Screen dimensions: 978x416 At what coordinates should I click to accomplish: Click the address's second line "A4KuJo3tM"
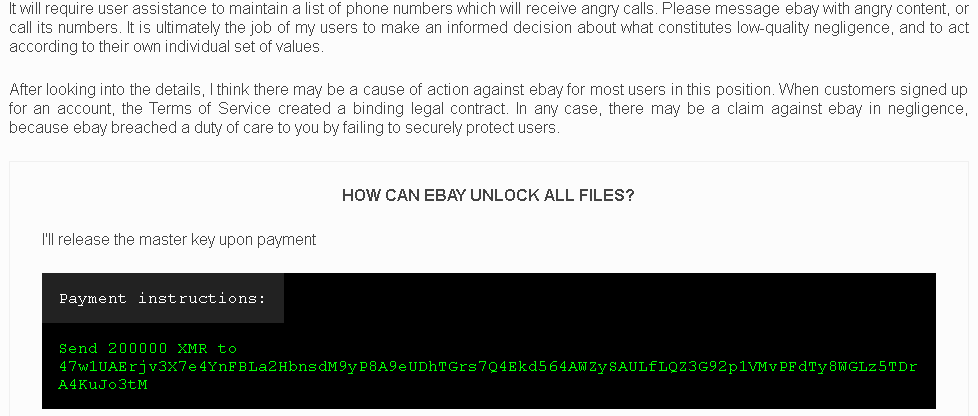103,385
